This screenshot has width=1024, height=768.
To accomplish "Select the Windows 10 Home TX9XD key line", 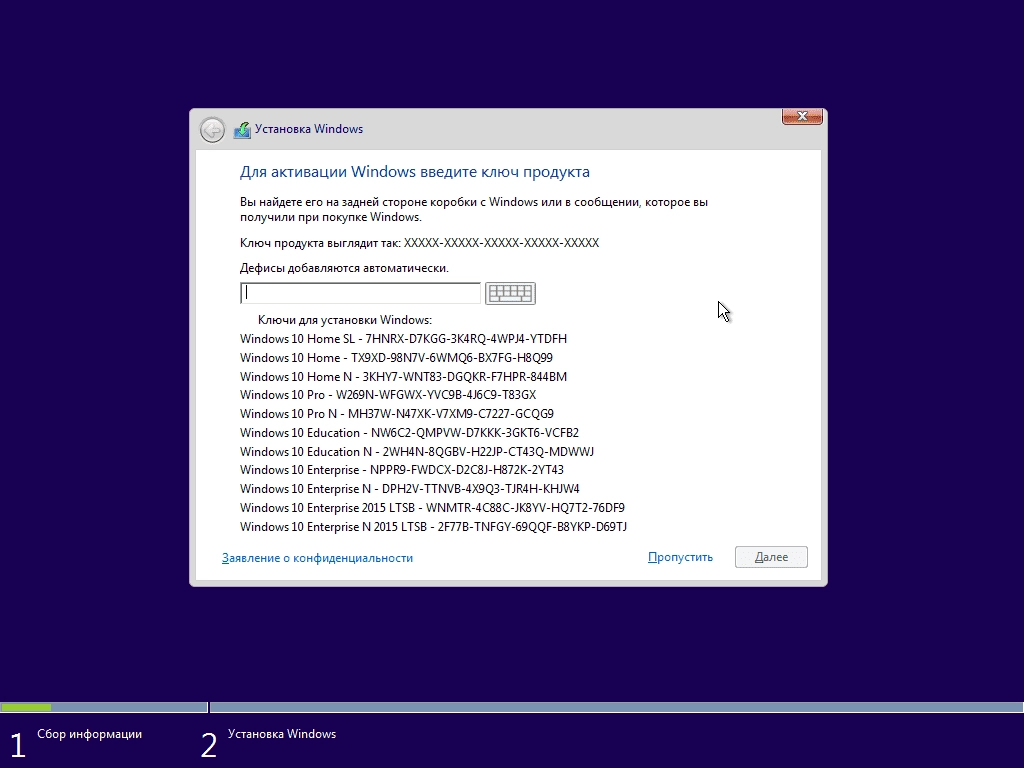I will point(396,358).
